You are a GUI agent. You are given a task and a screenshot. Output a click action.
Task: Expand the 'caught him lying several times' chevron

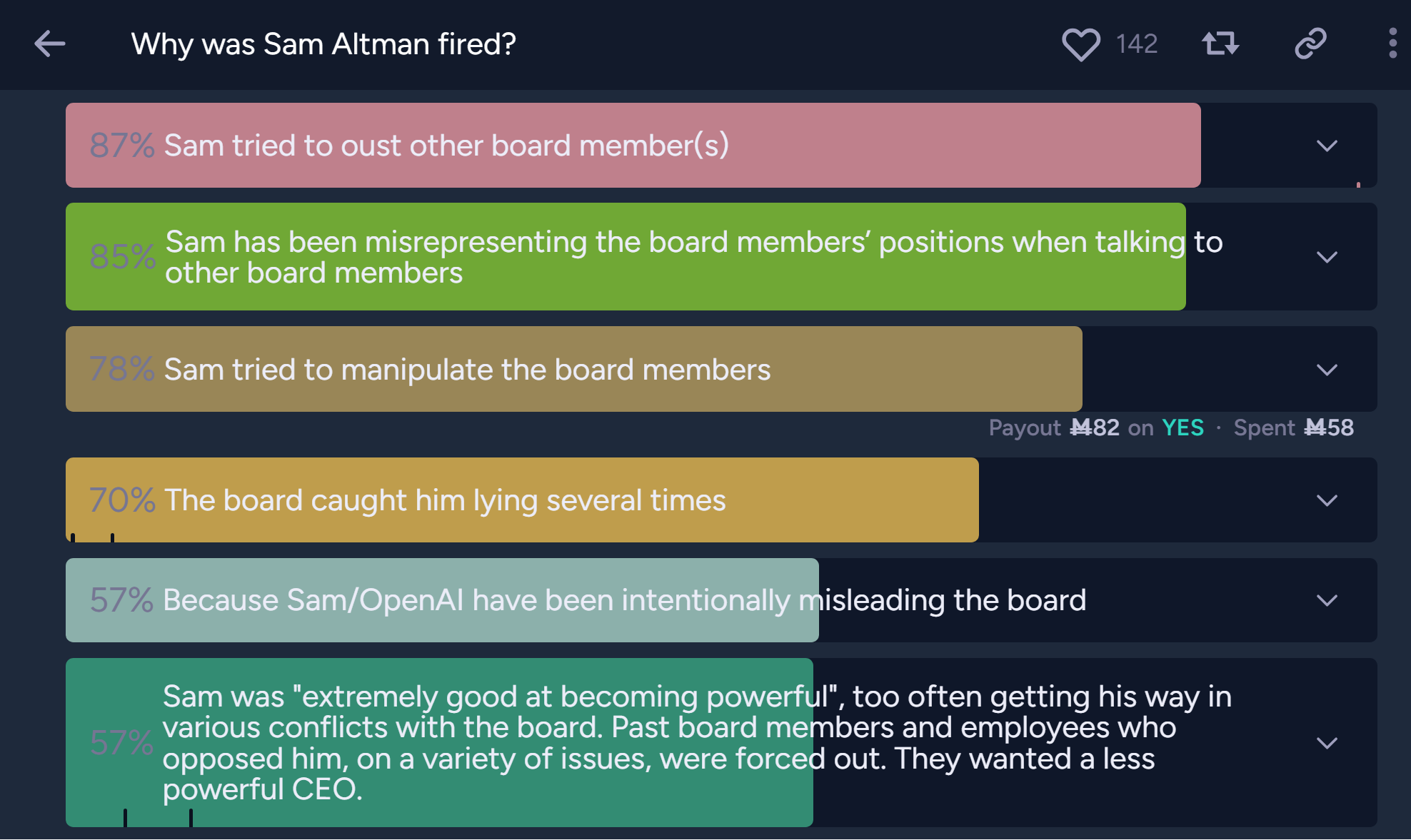[x=1327, y=500]
